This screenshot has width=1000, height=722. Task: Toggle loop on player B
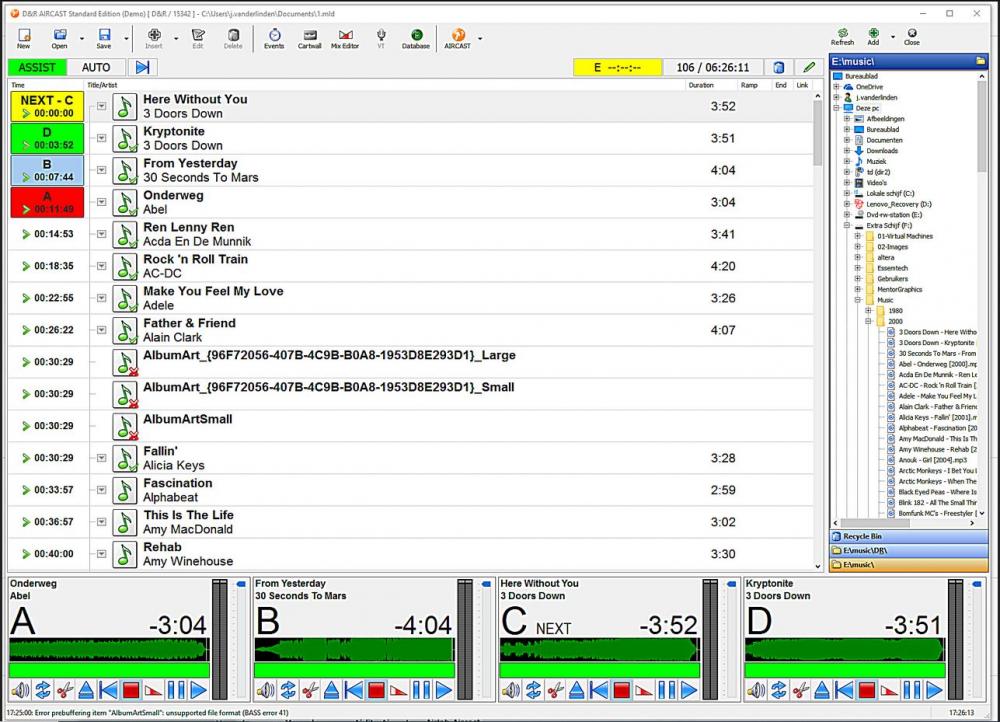click(x=288, y=689)
